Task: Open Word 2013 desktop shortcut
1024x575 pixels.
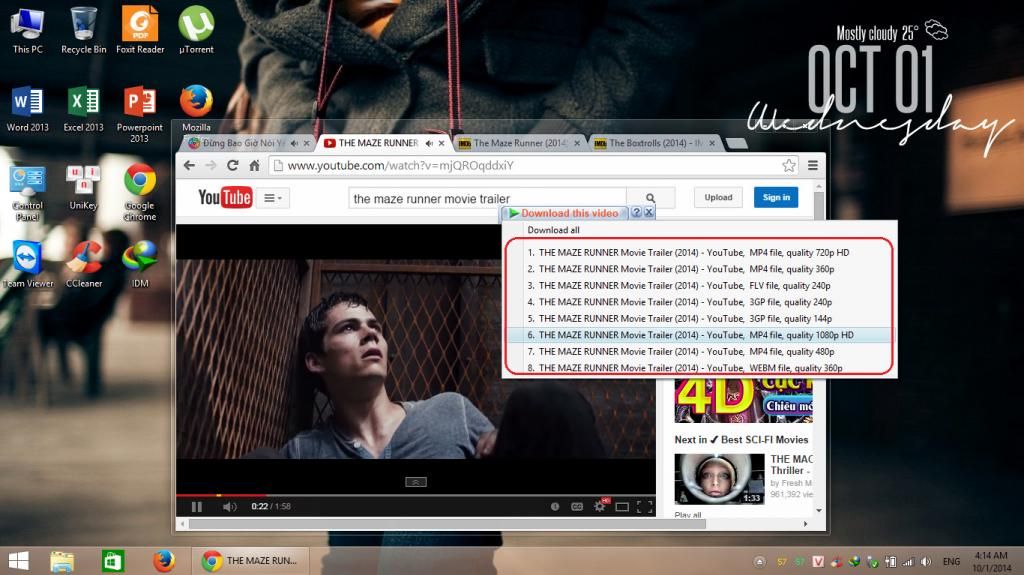Action: [27, 108]
